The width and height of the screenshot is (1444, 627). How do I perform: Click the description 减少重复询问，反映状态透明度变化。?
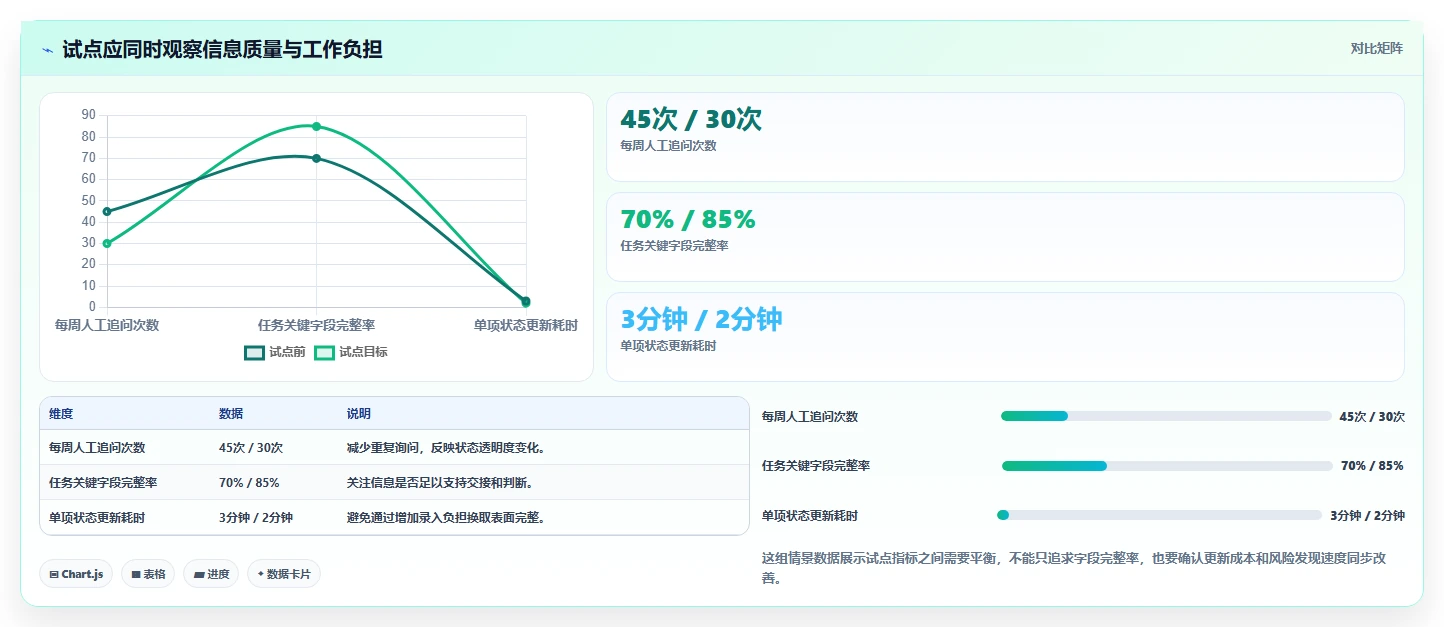[x=447, y=448]
